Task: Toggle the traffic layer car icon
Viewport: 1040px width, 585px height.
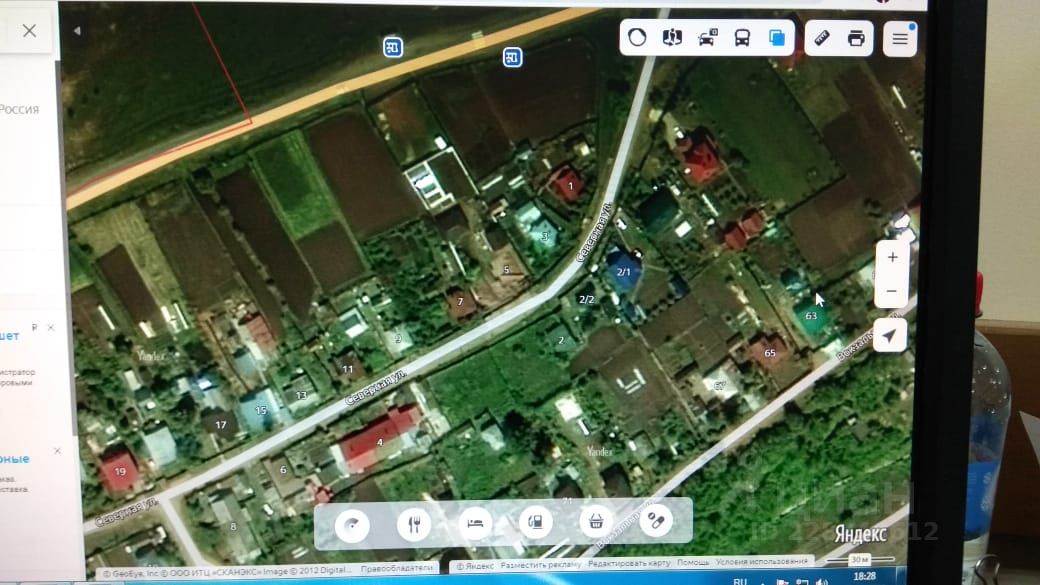Action: (707, 38)
